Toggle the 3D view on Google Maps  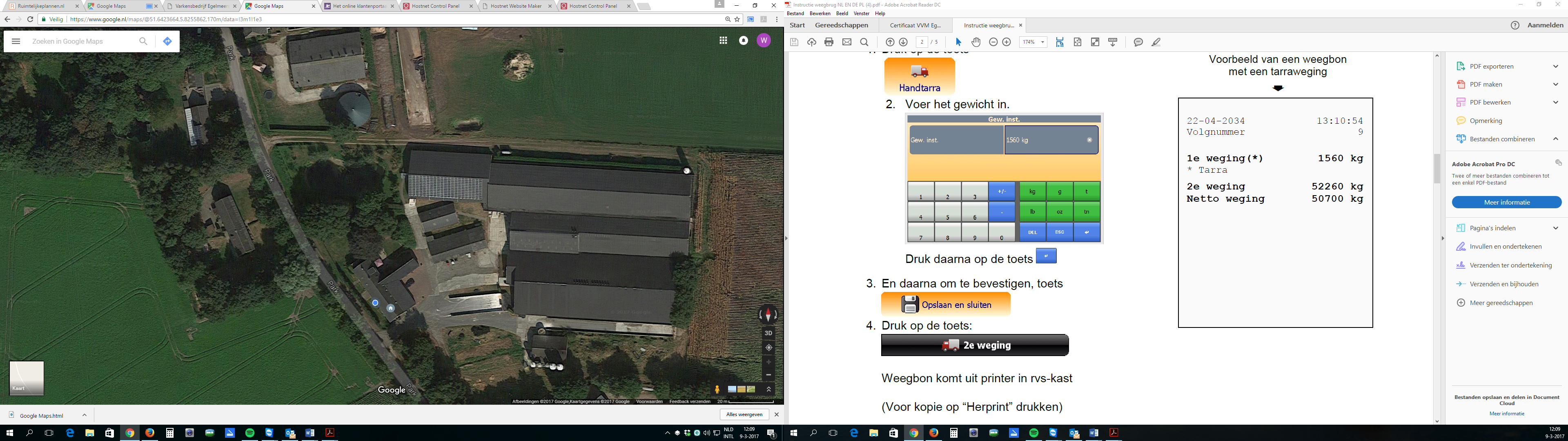click(769, 333)
